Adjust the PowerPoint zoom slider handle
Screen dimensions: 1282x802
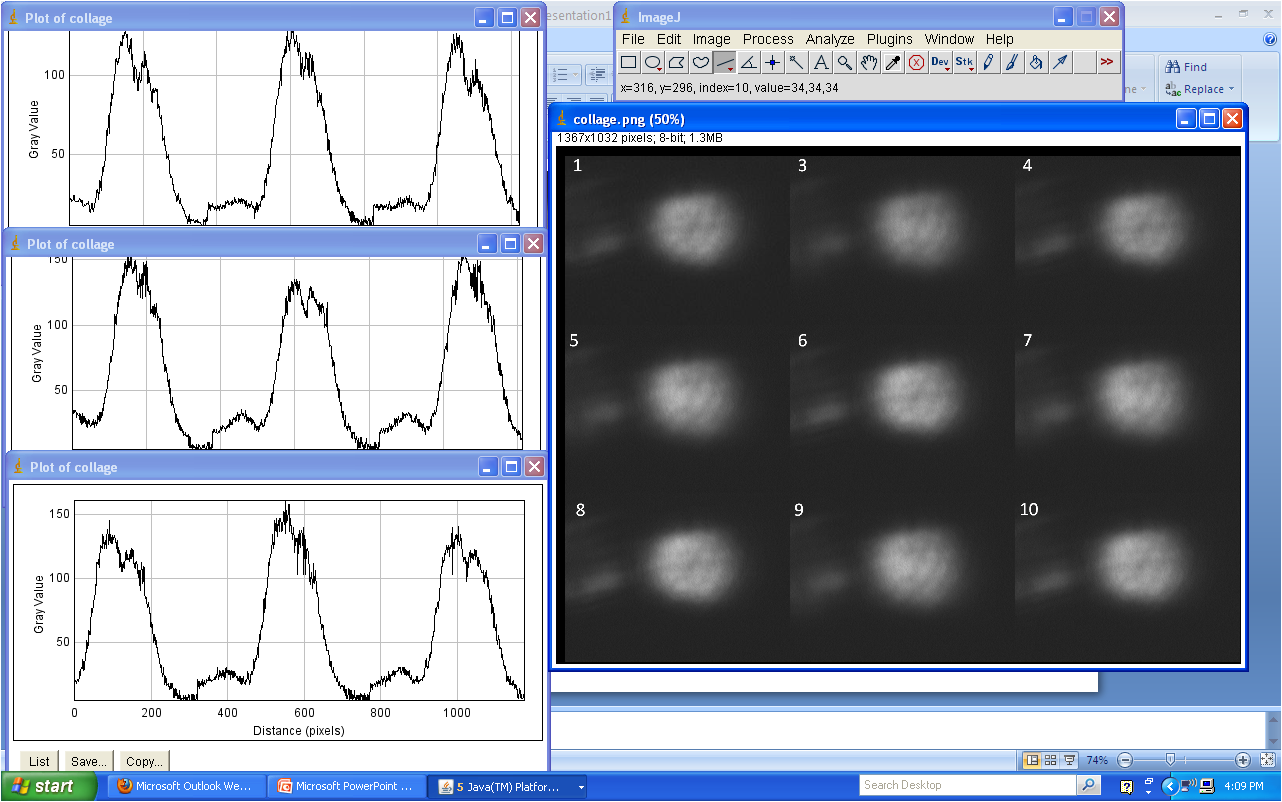click(1170, 760)
